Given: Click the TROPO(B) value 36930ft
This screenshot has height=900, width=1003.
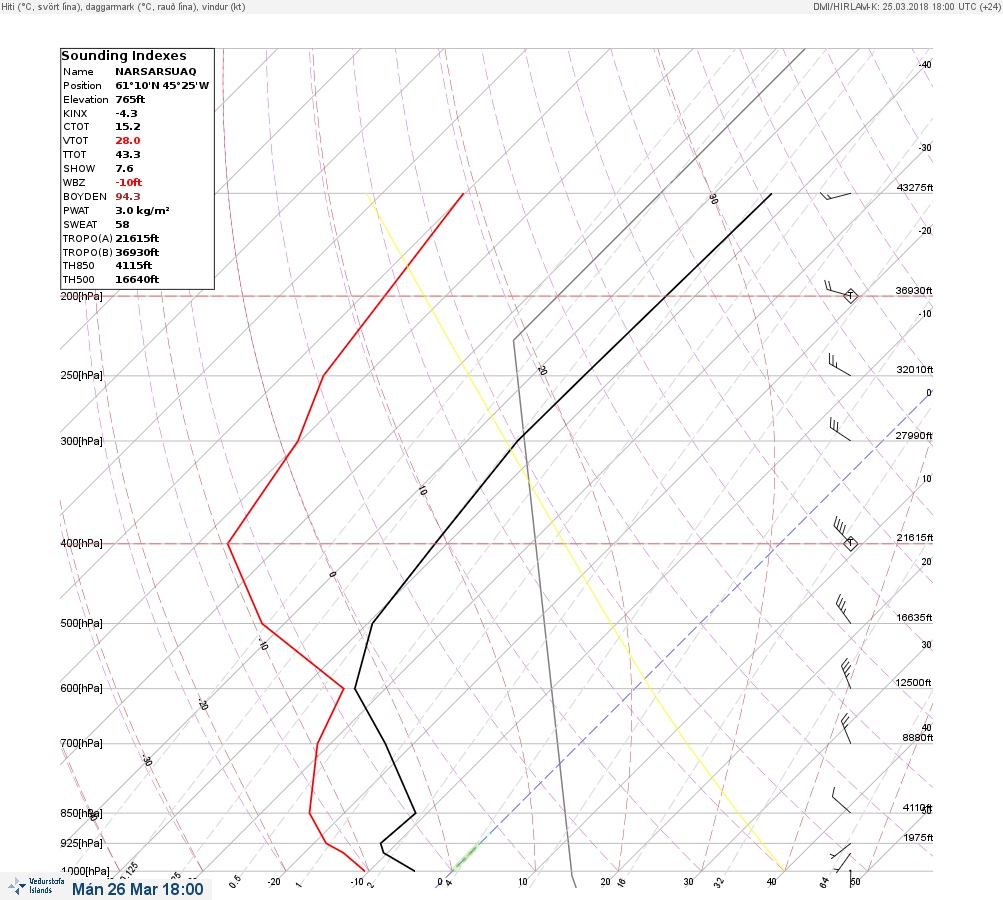Looking at the screenshot, I should 137,253.
